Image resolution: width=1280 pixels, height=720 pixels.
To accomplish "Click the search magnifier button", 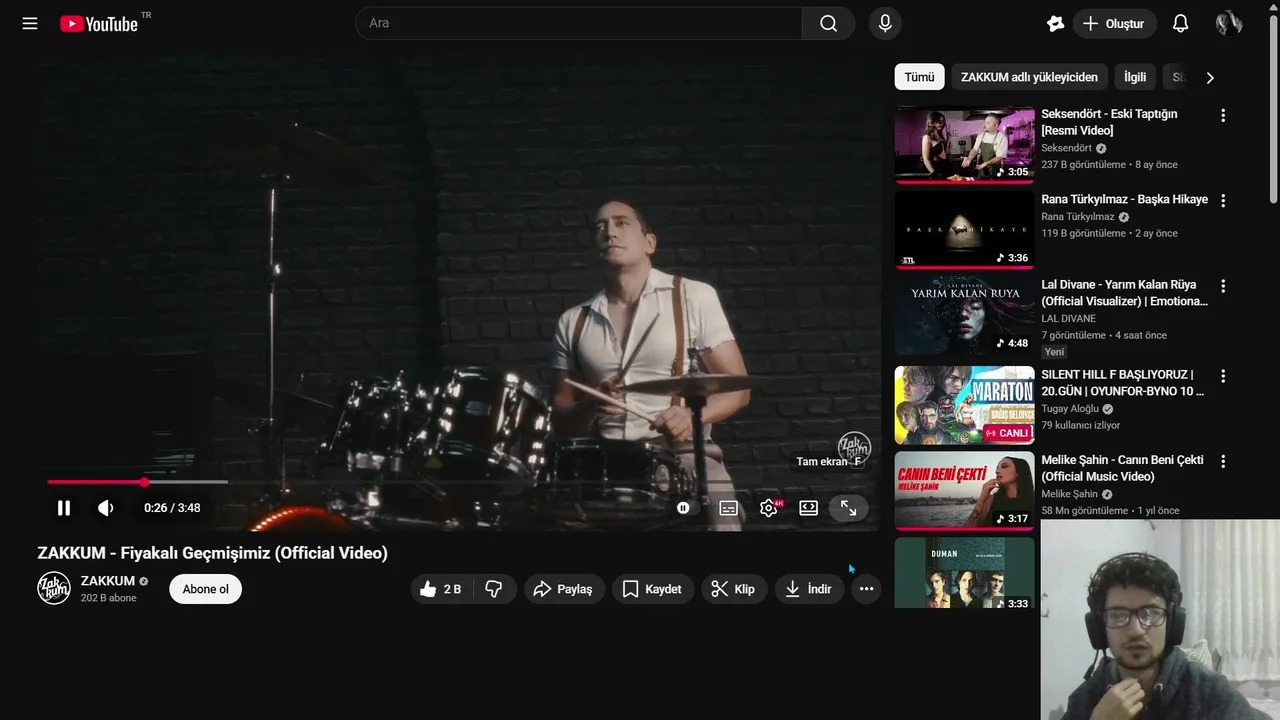I will pos(828,23).
